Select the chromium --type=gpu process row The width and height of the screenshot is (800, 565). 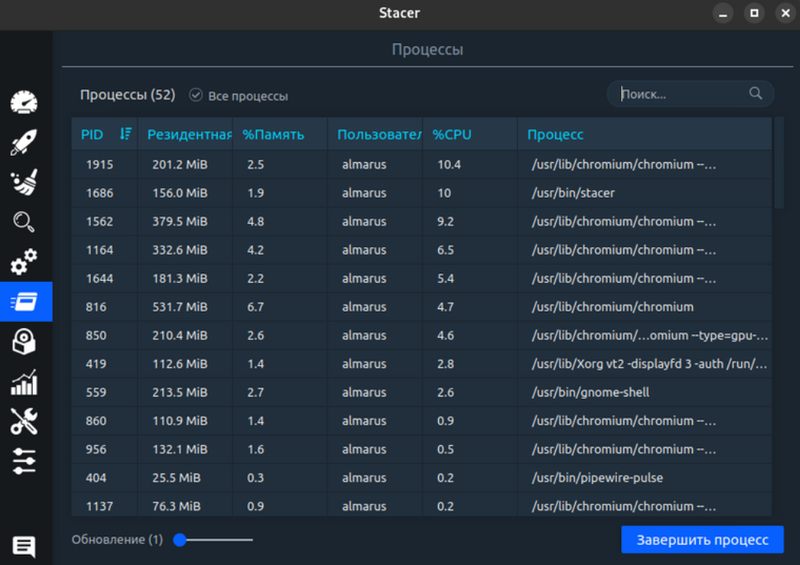pyautogui.click(x=421, y=335)
